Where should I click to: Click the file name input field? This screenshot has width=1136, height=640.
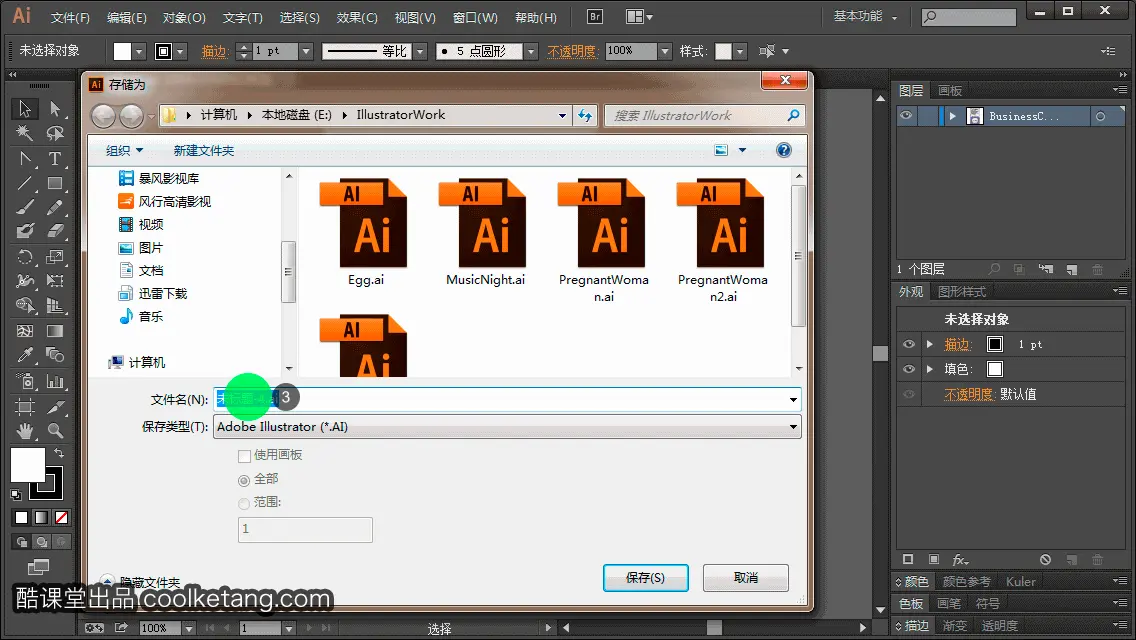pos(507,399)
